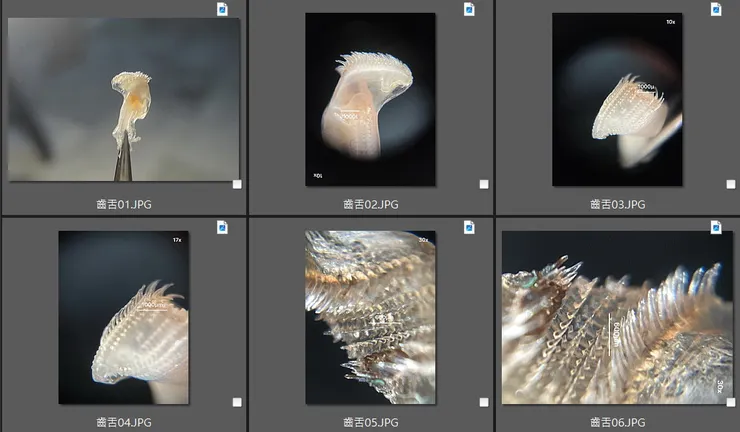This screenshot has width=740, height=432.
Task: Tick the checkbox for 齒舌06.JPG
Action: pyautogui.click(x=731, y=402)
